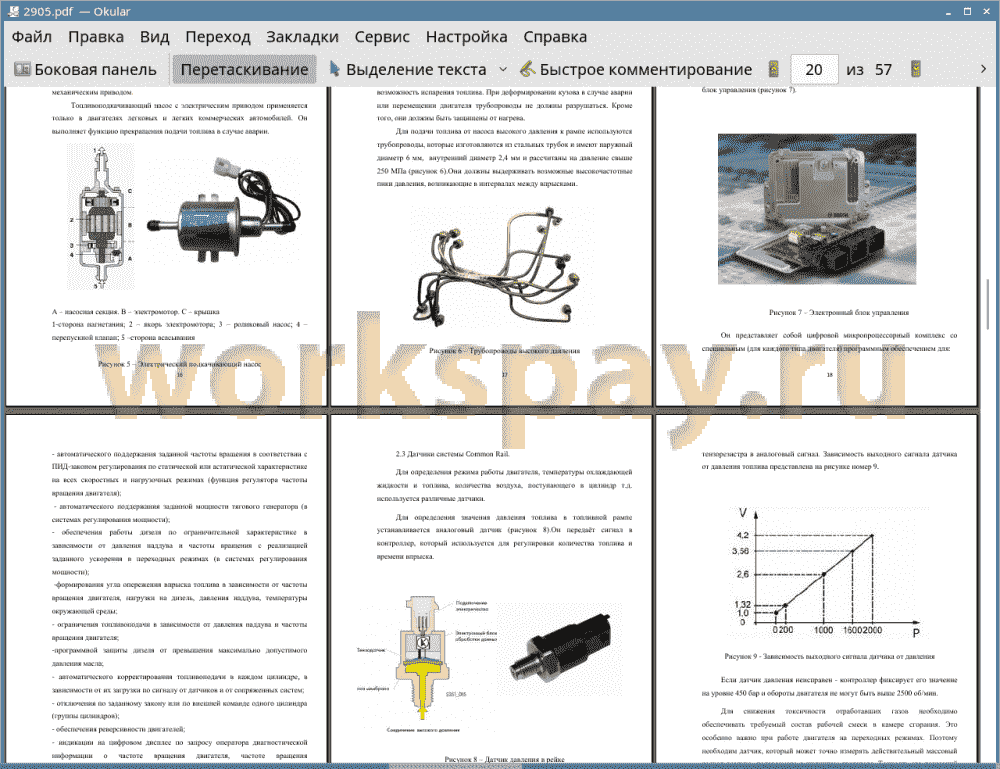Go to next page with arrow icon
This screenshot has height=769, width=1000.
[x=916, y=69]
